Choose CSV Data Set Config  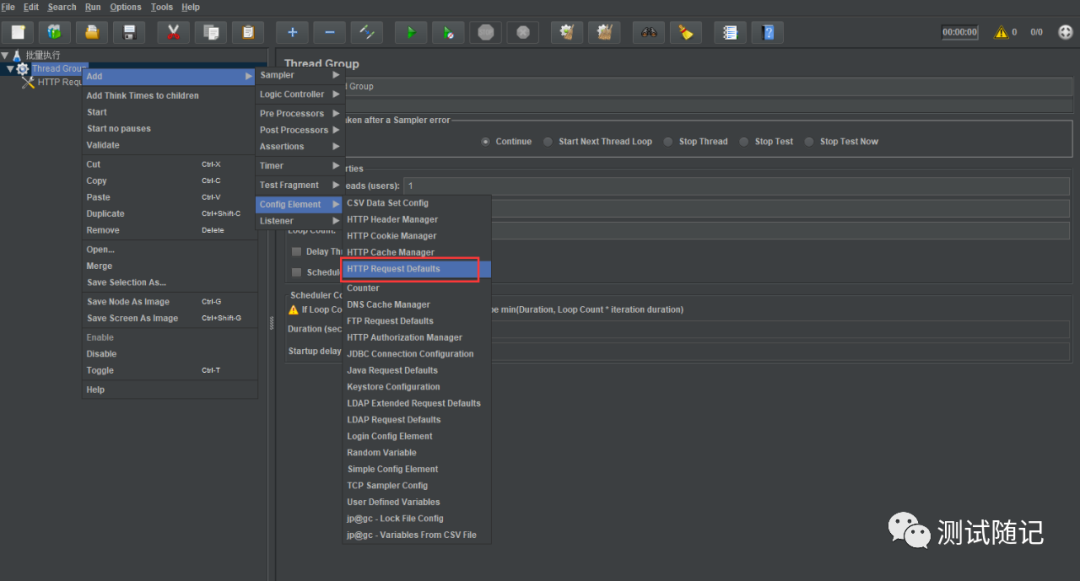coord(388,203)
